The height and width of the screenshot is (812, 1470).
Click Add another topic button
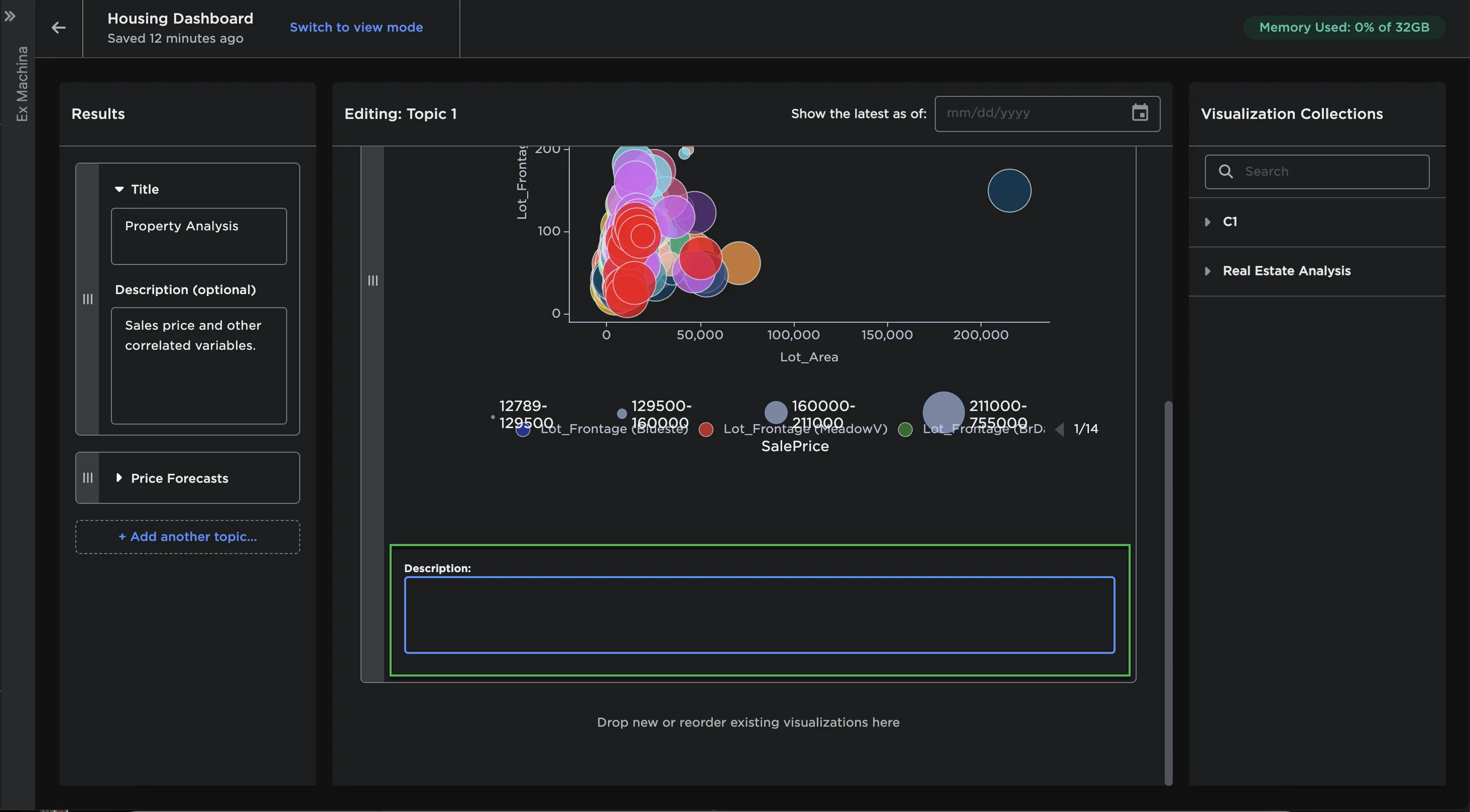(187, 536)
